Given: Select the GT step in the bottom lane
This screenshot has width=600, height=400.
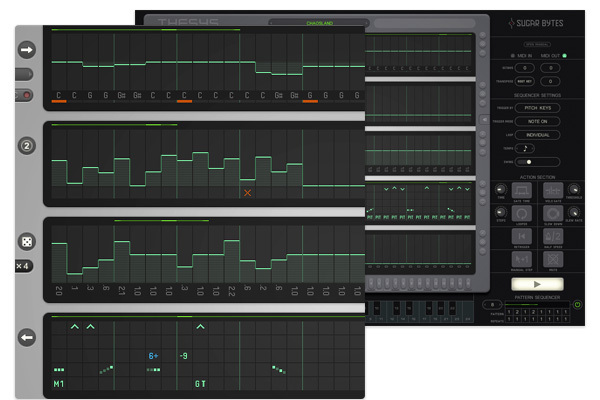Looking at the screenshot, I should 200,384.
